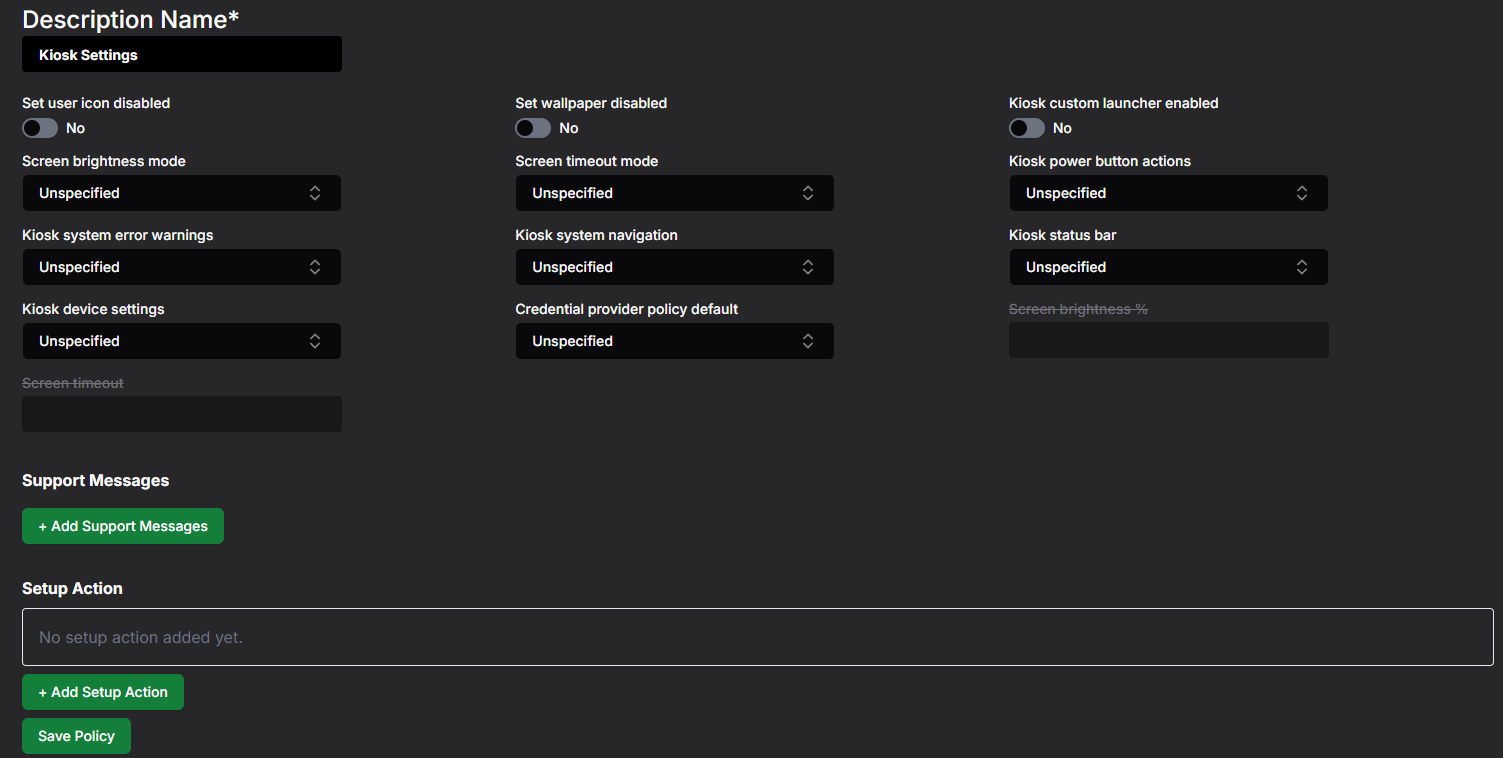This screenshot has width=1503, height=758.
Task: Expand the Kiosk power button actions dropdown
Action: [x=1169, y=193]
